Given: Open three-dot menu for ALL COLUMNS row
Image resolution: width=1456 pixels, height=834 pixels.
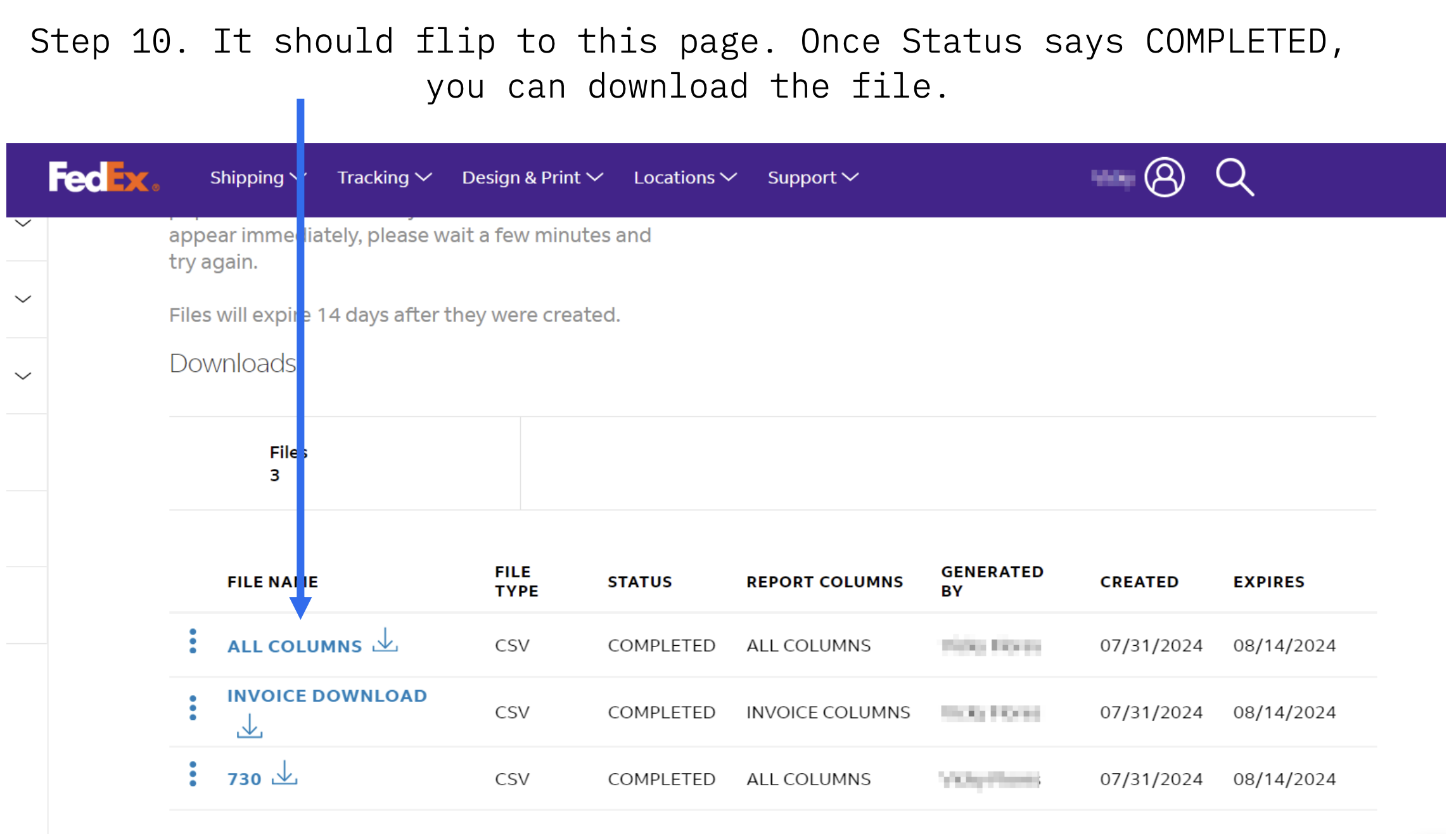Looking at the screenshot, I should 193,641.
